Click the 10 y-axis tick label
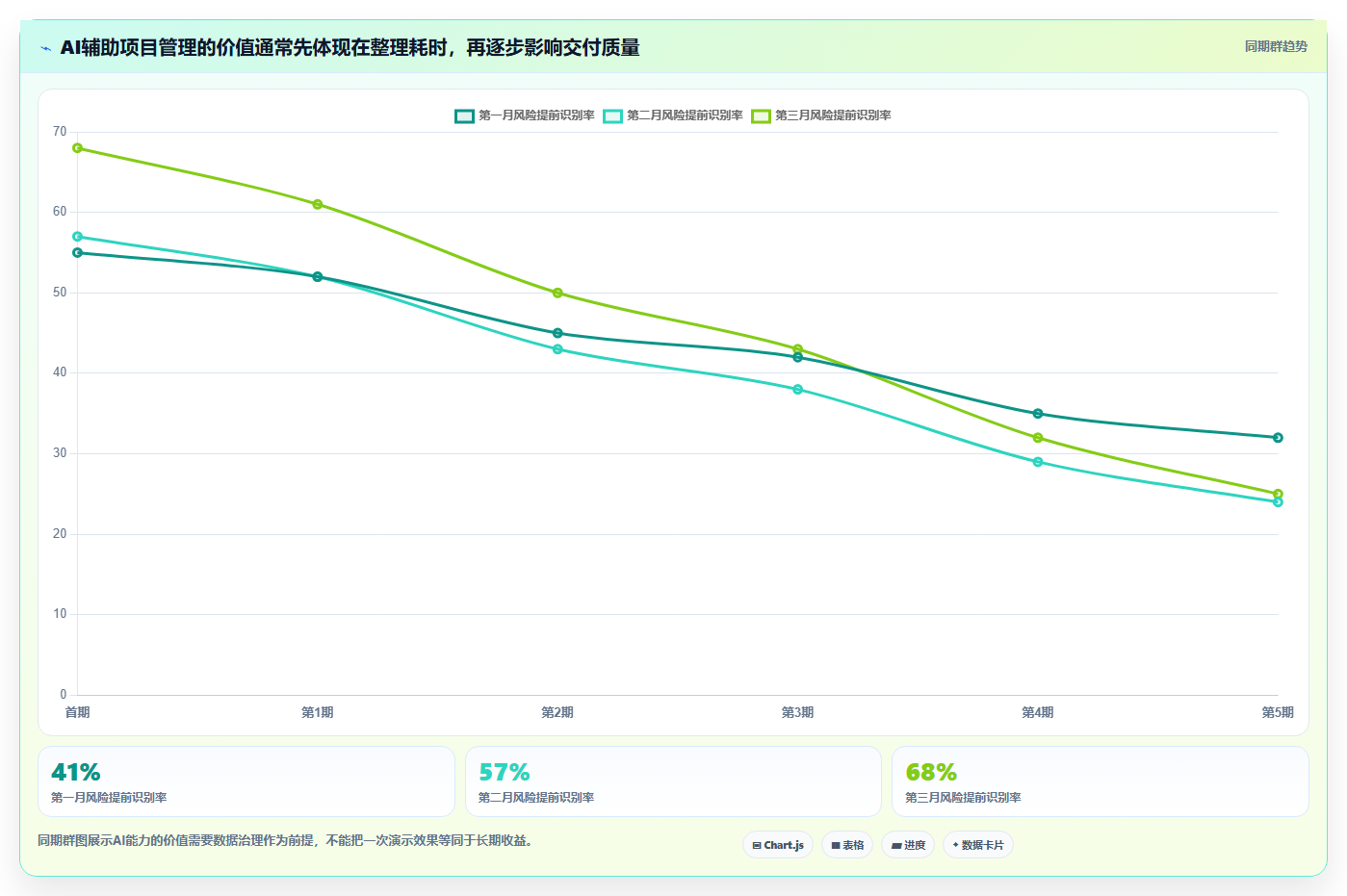 (x=60, y=614)
